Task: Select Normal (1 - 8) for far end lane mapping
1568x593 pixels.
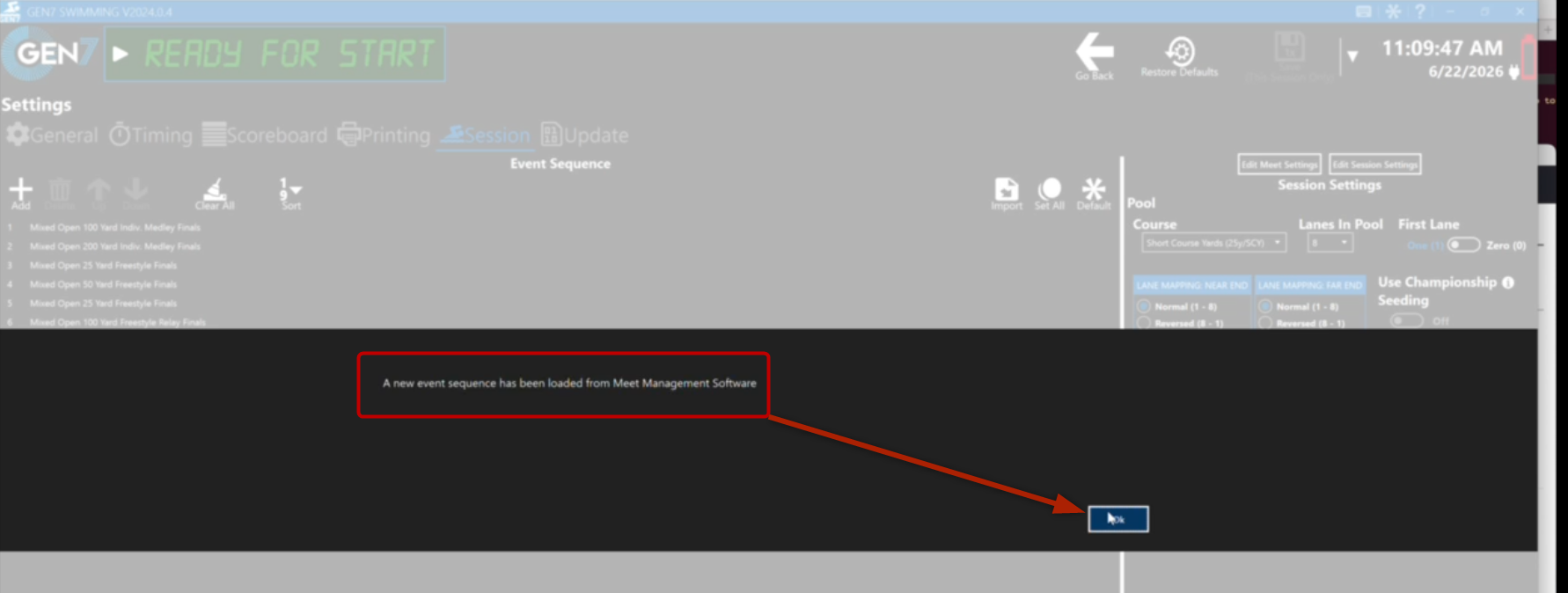Action: pyautogui.click(x=1265, y=306)
